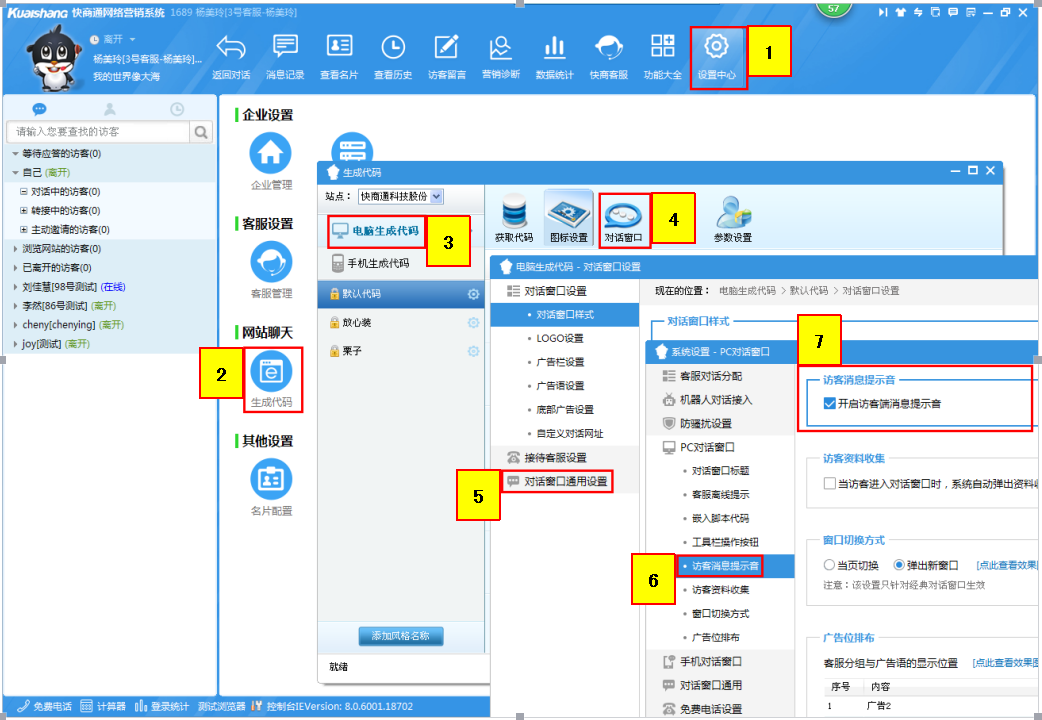This screenshot has width=1042, height=720.
Task: Toggle 开启访客端消息提示音 checkbox
Action: 829,404
